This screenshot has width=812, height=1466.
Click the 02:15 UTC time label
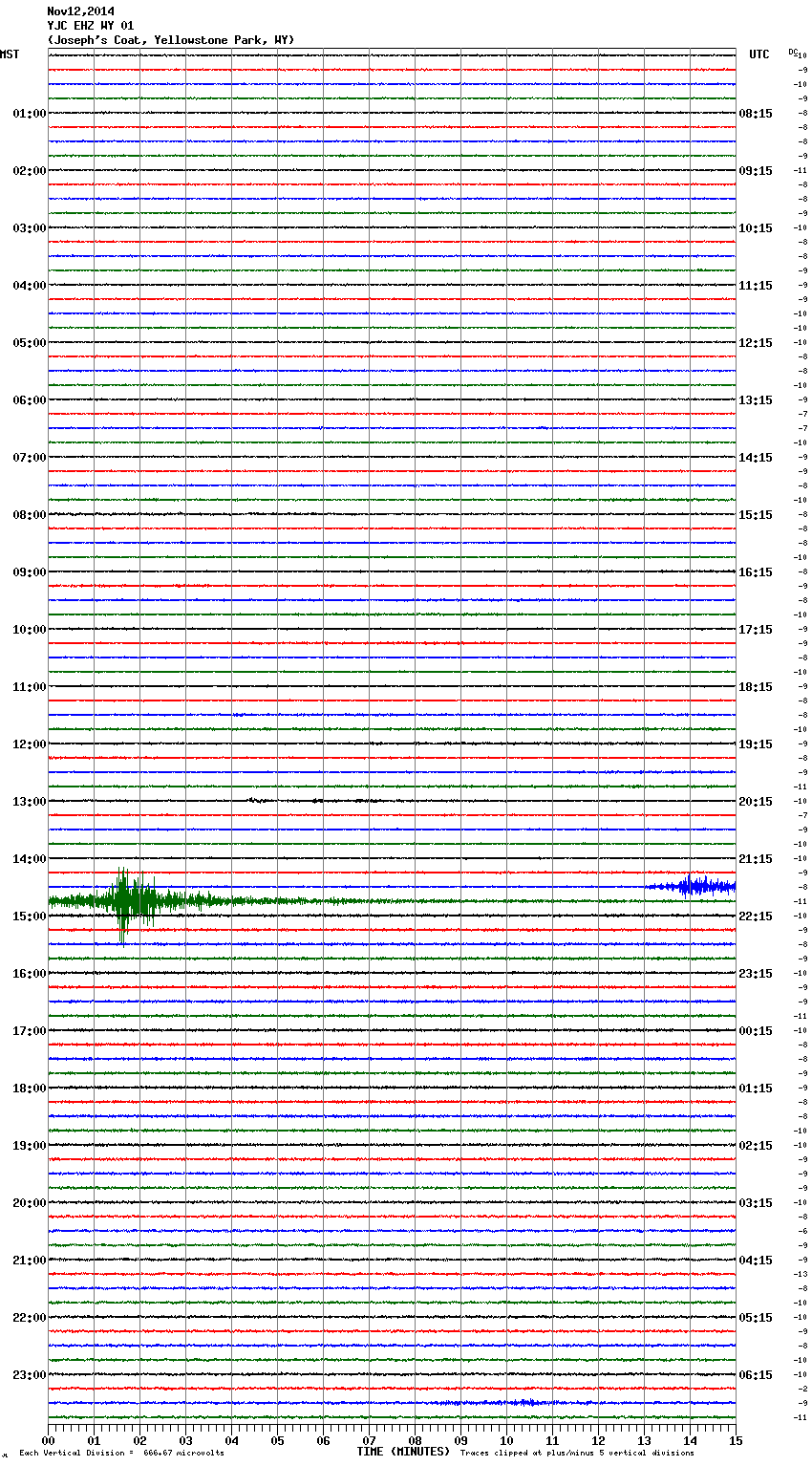point(756,1146)
